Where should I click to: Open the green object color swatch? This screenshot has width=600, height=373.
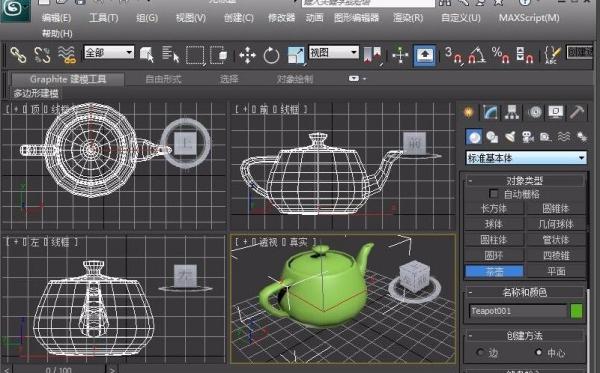click(576, 311)
